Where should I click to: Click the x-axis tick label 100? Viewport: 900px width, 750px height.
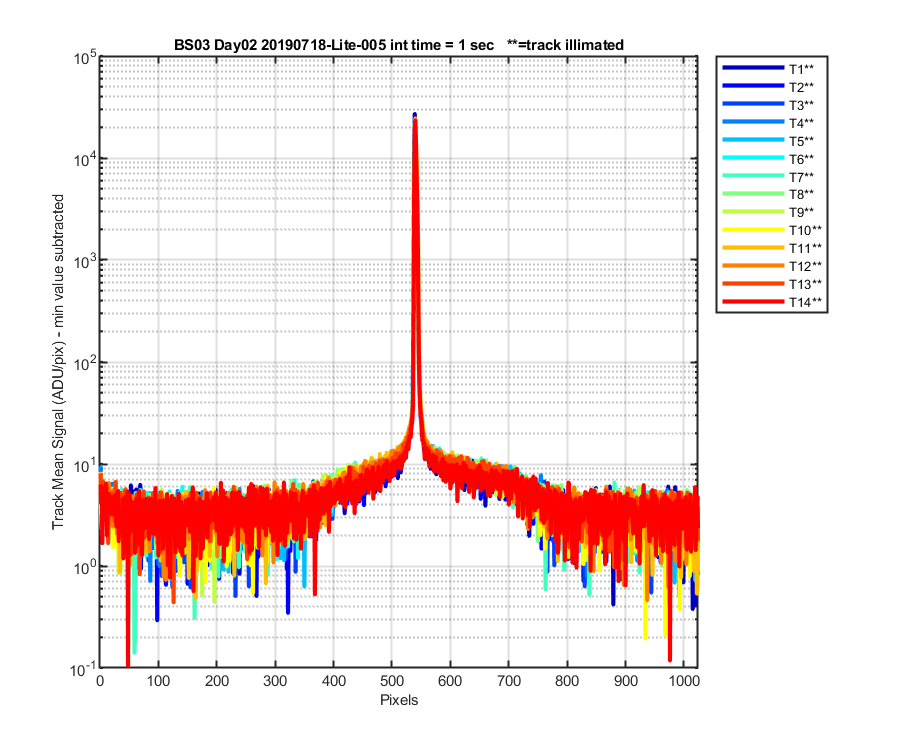158,681
